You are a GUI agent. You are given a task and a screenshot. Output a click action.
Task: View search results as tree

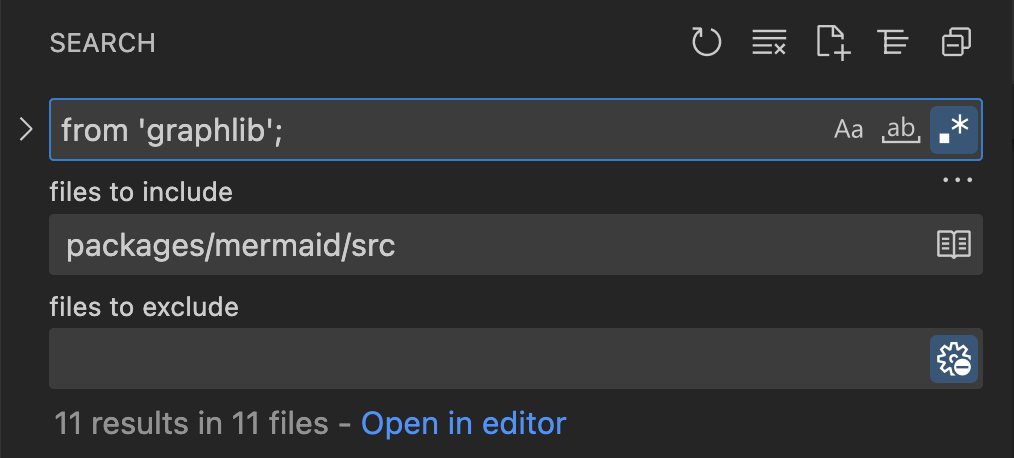click(894, 43)
